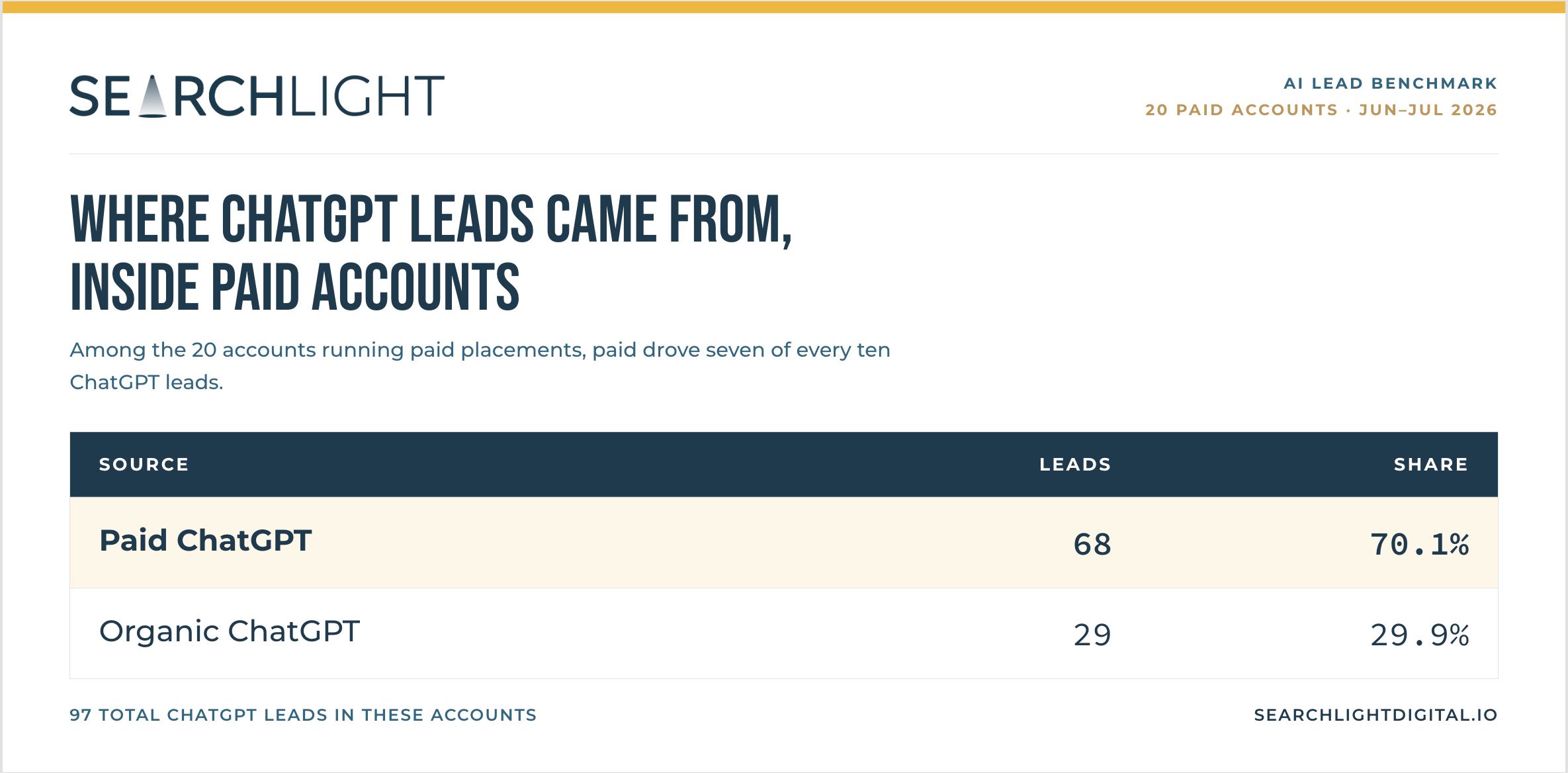Image resolution: width=1568 pixels, height=773 pixels.
Task: Click the 20 Paid Accounts date line
Action: point(1321,110)
